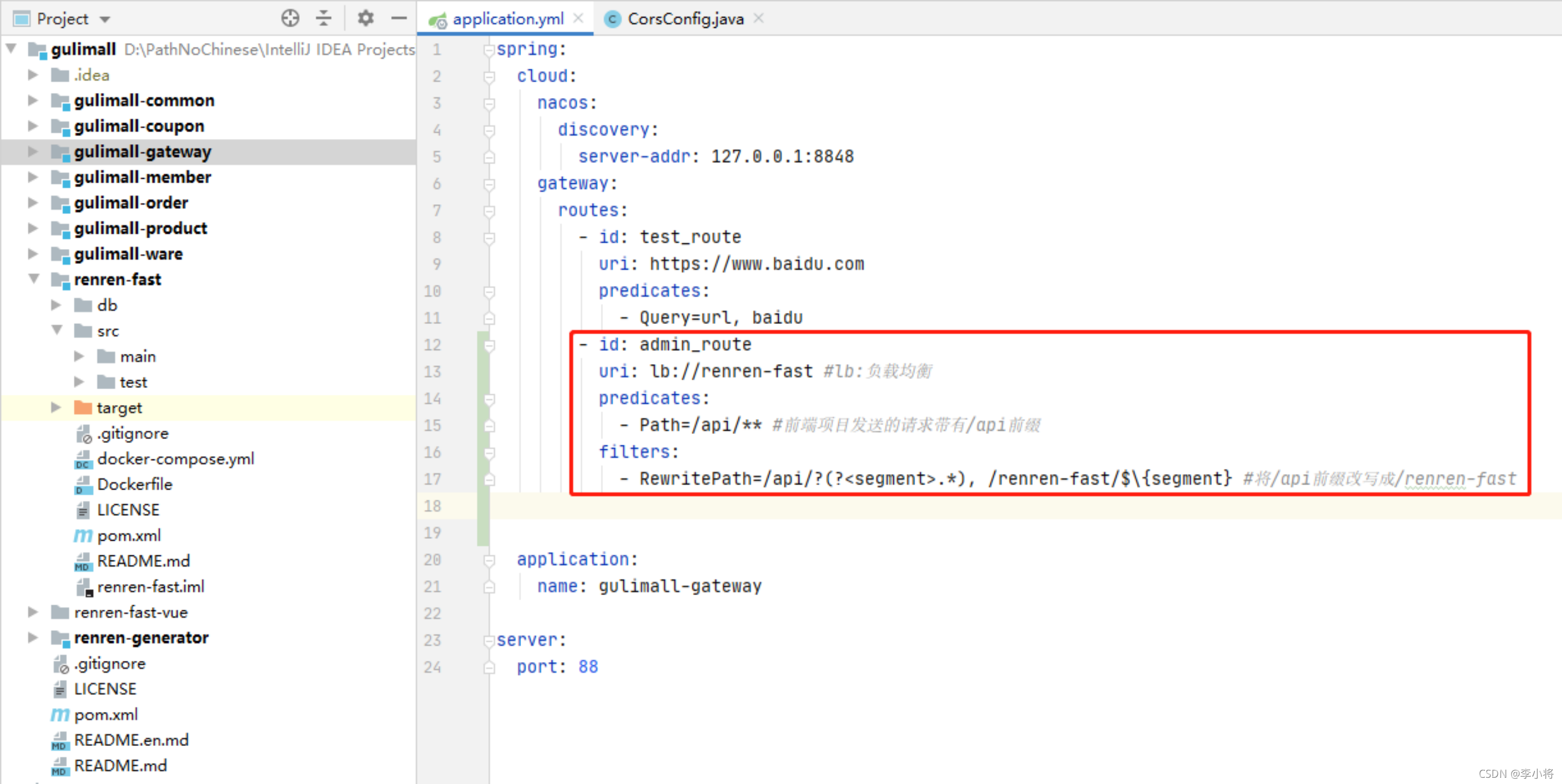The image size is (1562, 784).
Task: Select root README.md at tree bottom
Action: 120,766
